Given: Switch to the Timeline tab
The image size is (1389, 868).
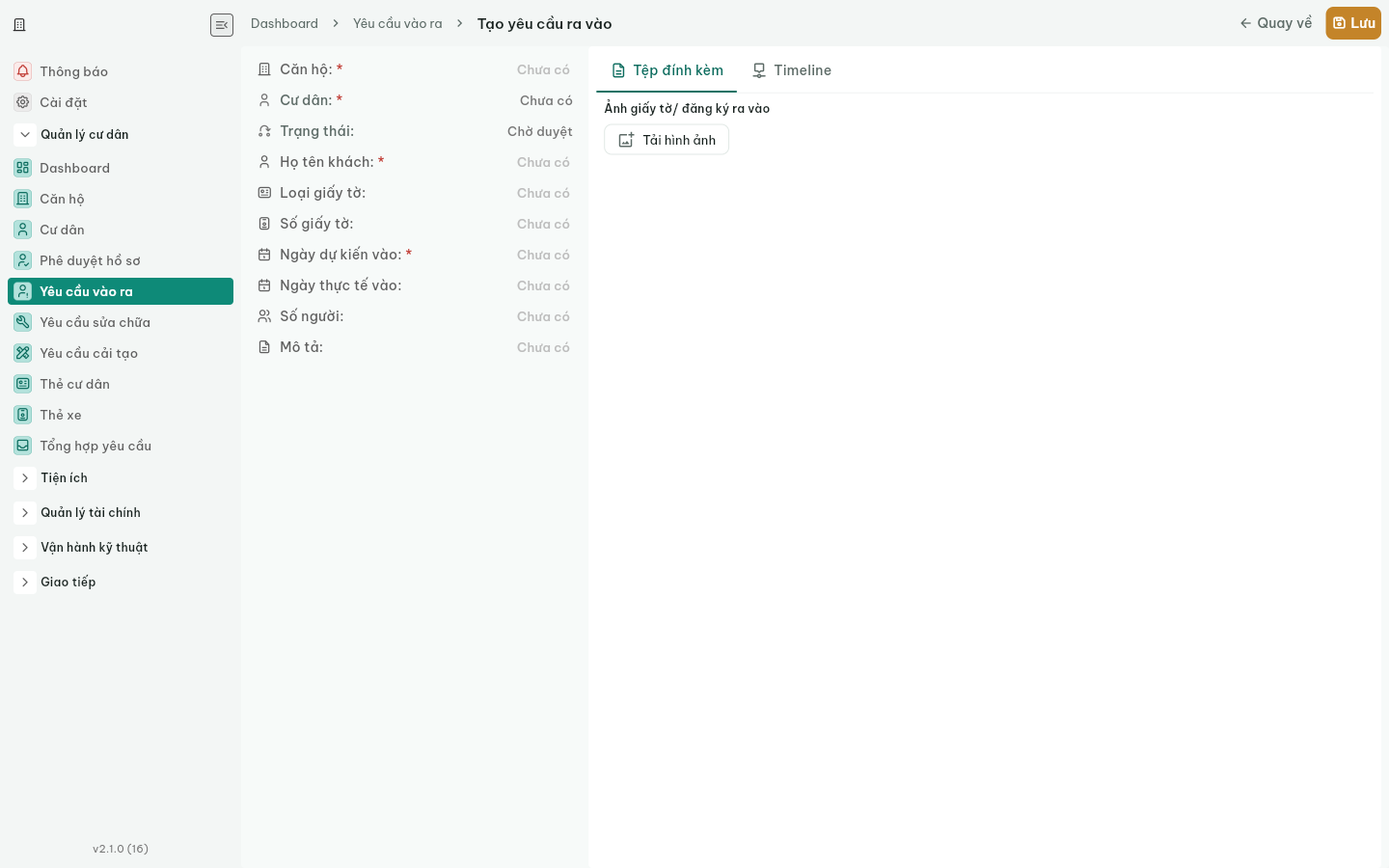Looking at the screenshot, I should coord(791,70).
